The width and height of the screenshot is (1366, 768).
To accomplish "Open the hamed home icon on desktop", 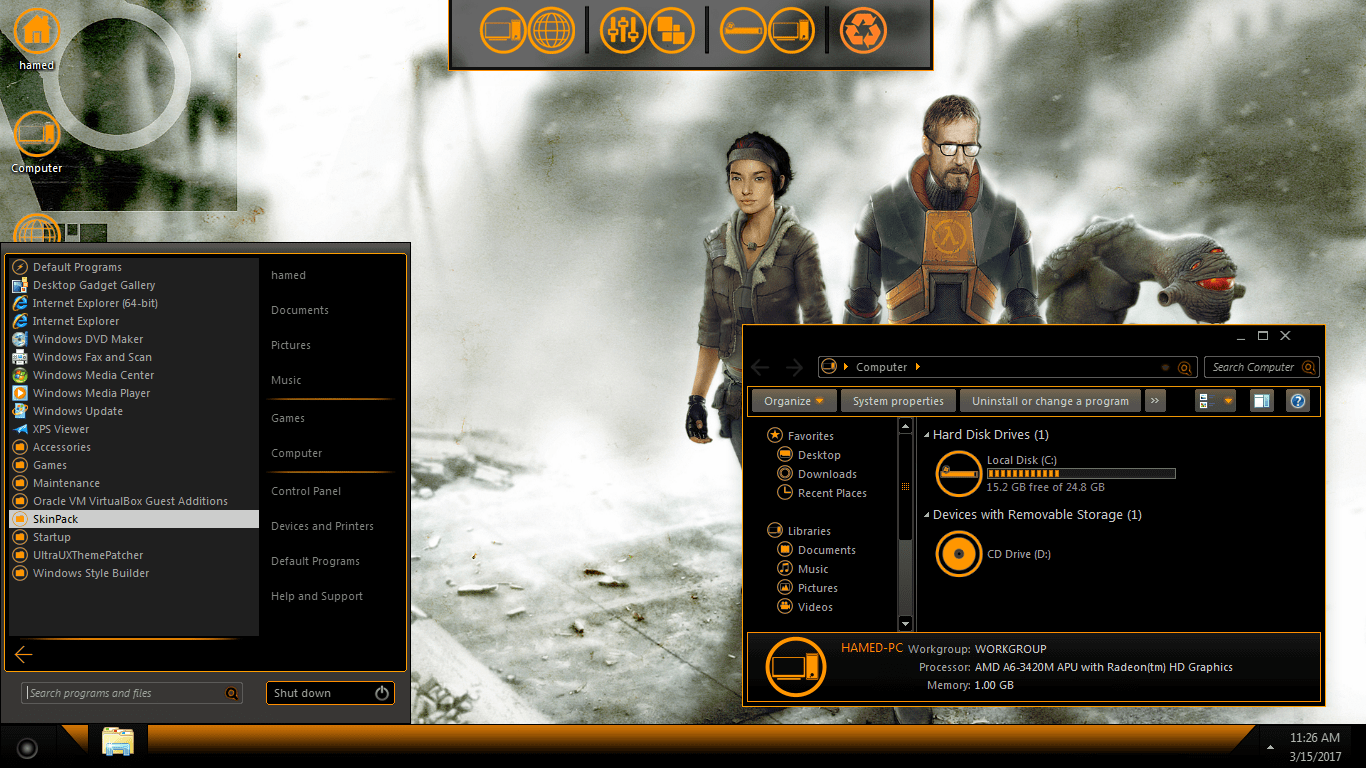I will (x=37, y=31).
